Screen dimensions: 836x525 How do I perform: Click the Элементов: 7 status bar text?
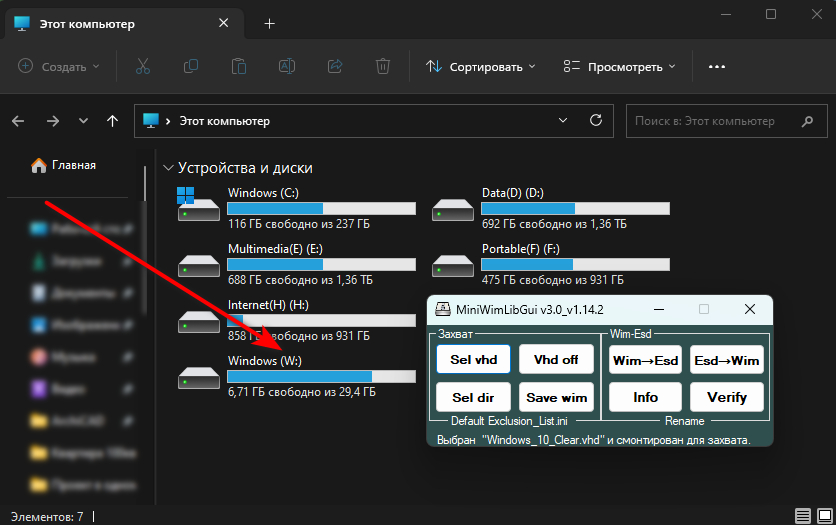coord(47,516)
